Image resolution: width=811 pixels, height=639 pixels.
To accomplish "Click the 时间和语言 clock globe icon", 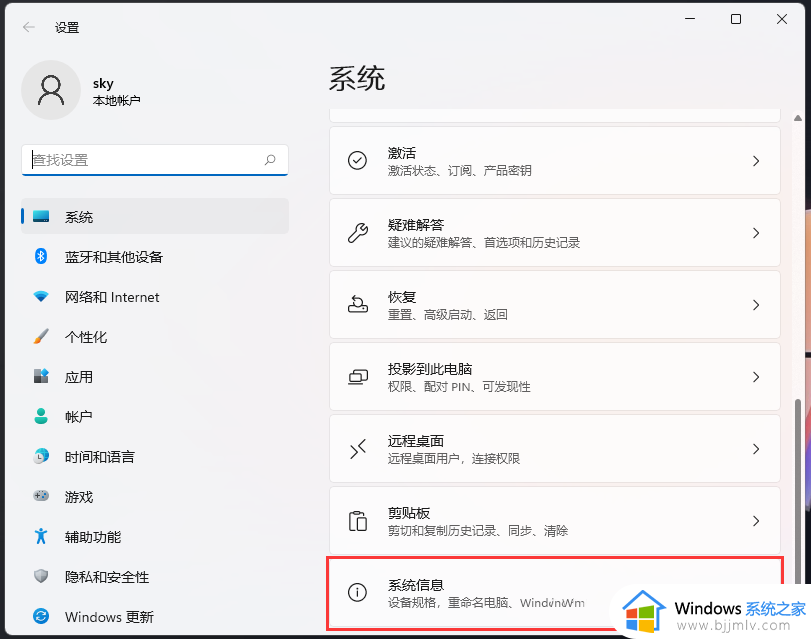I will click(x=41, y=456).
